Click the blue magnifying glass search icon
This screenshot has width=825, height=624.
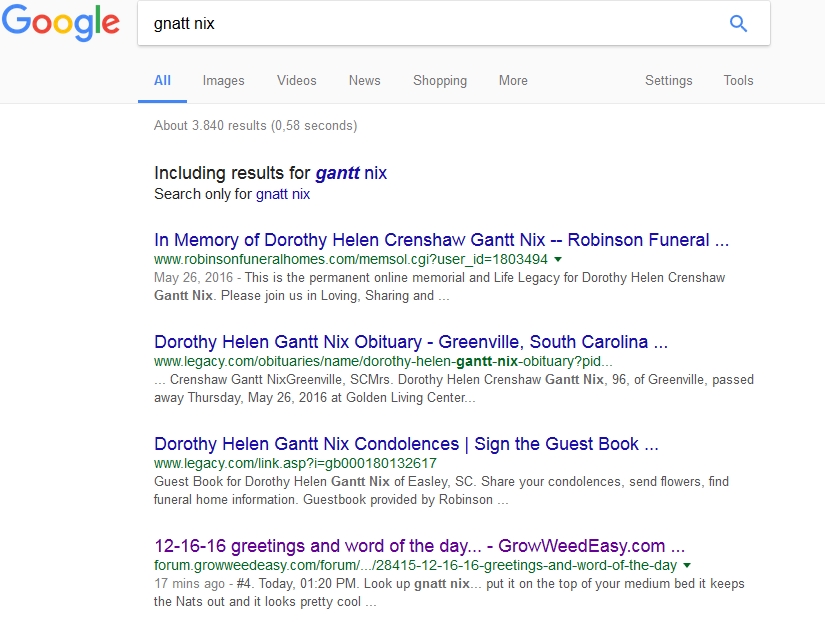tap(738, 24)
